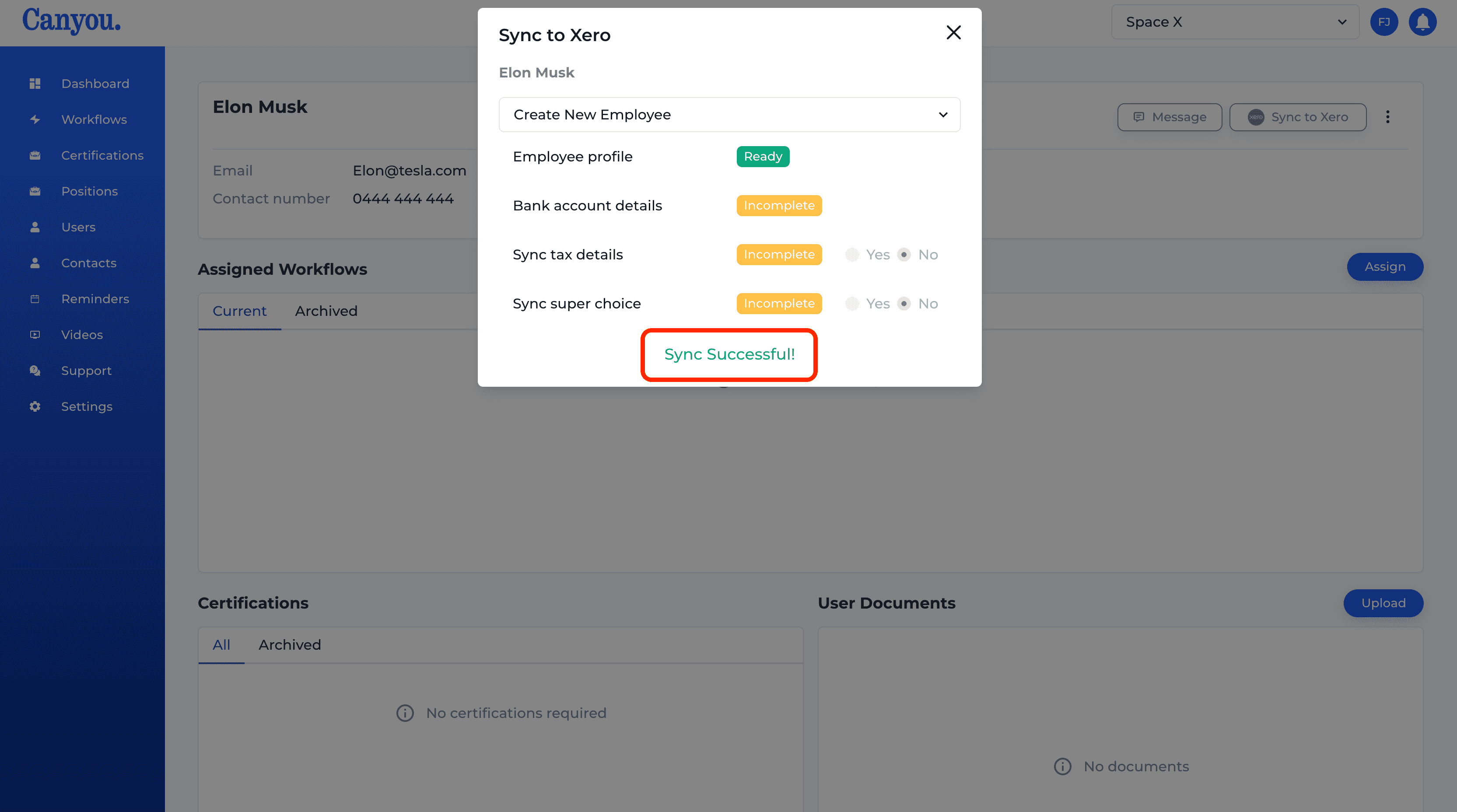The width and height of the screenshot is (1457, 812).
Task: Open the Videos section in sidebar
Action: coord(81,334)
